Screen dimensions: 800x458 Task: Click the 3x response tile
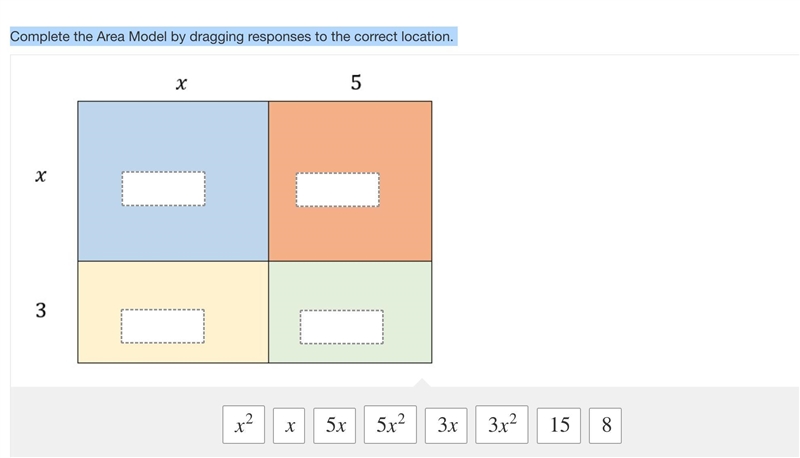coord(446,425)
